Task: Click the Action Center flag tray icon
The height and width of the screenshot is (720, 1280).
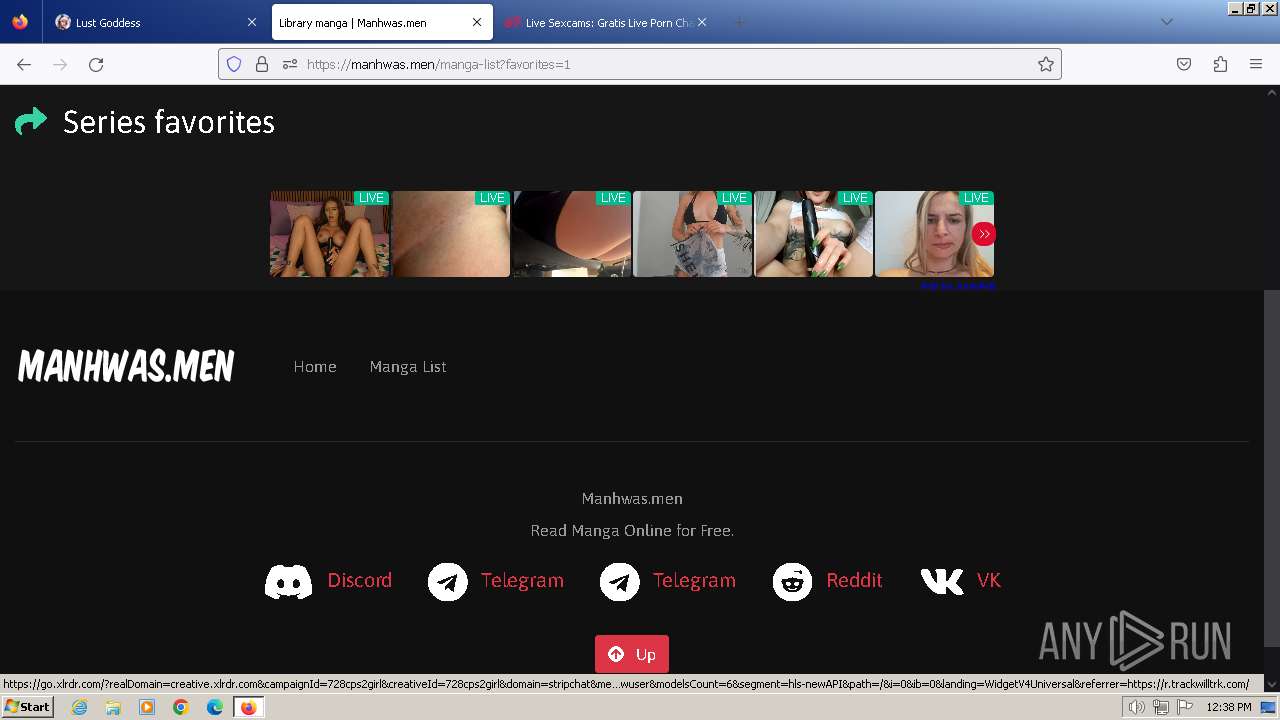Action: click(1185, 707)
